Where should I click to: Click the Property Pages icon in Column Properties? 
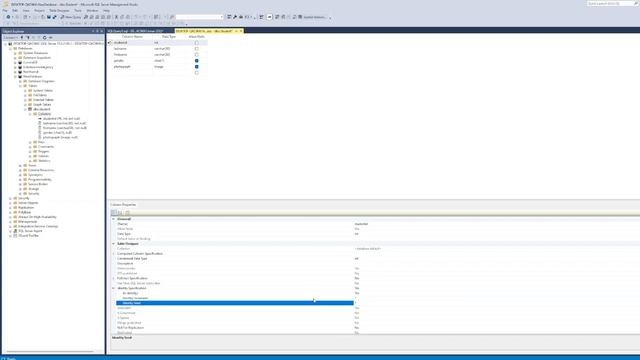pos(127,212)
